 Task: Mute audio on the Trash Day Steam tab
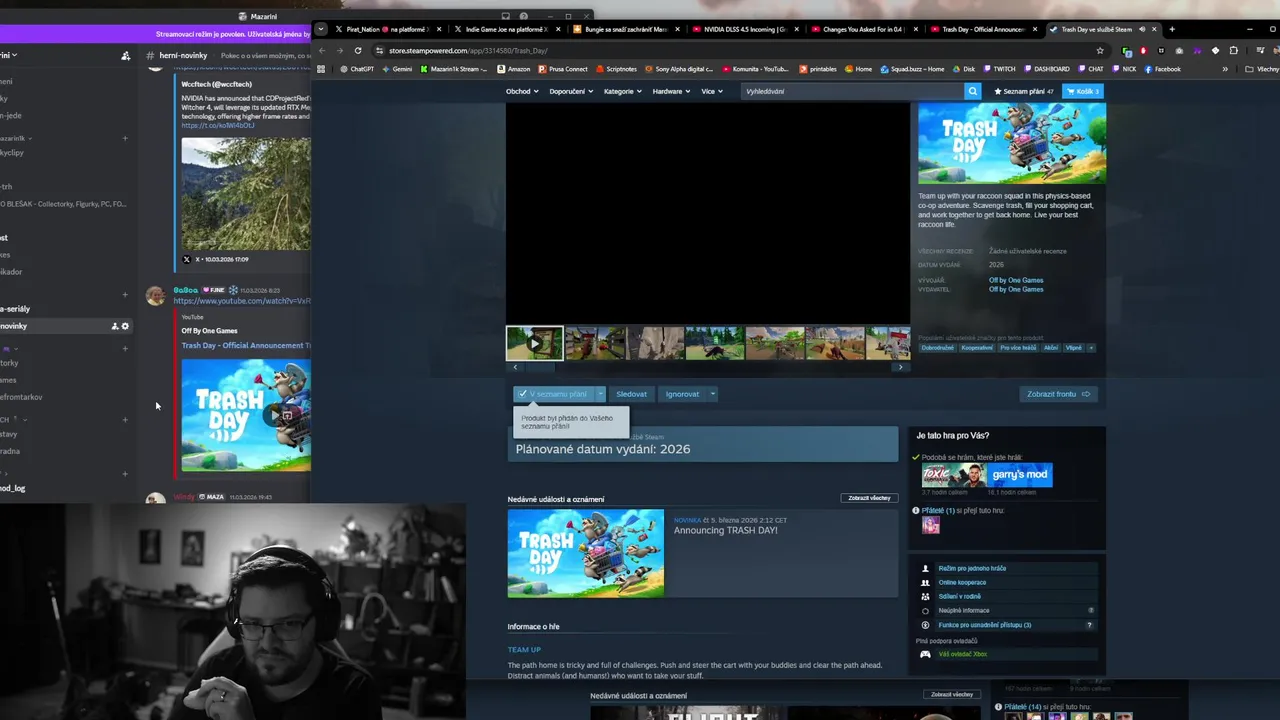point(1142,29)
